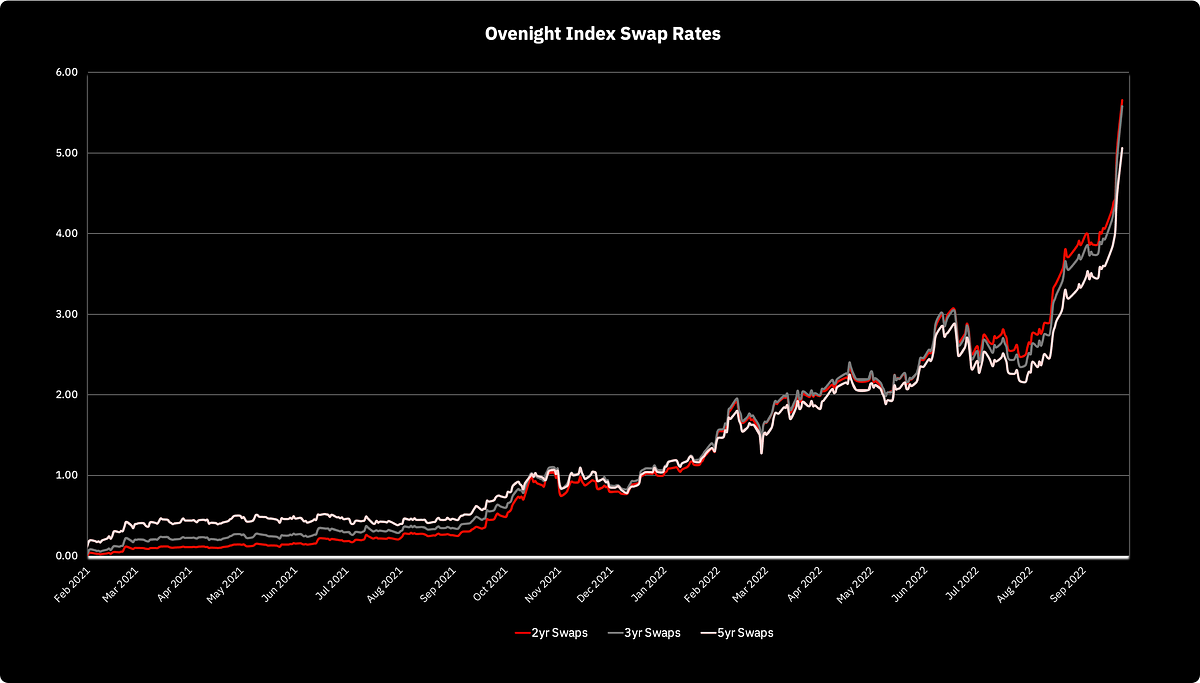Screen dimensions: 1200x683
Task: Click the red 2yr Swaps legend line marker
Action: 520,633
